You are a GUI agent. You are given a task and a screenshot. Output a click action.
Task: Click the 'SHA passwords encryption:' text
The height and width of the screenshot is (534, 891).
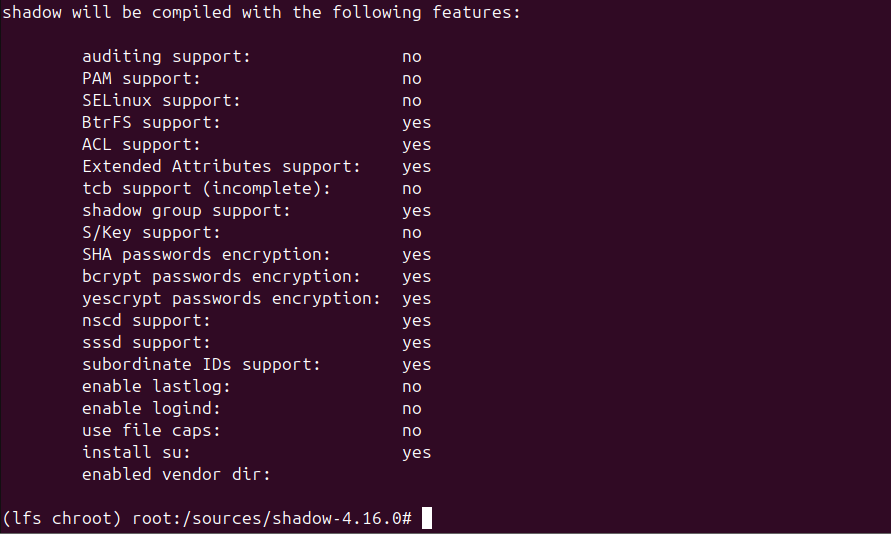point(206,255)
